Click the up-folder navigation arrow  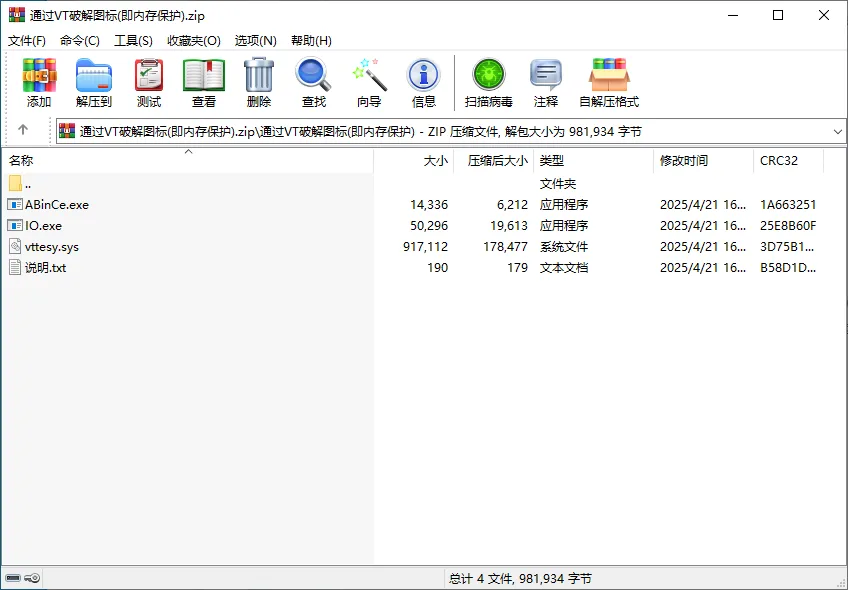tap(22, 130)
